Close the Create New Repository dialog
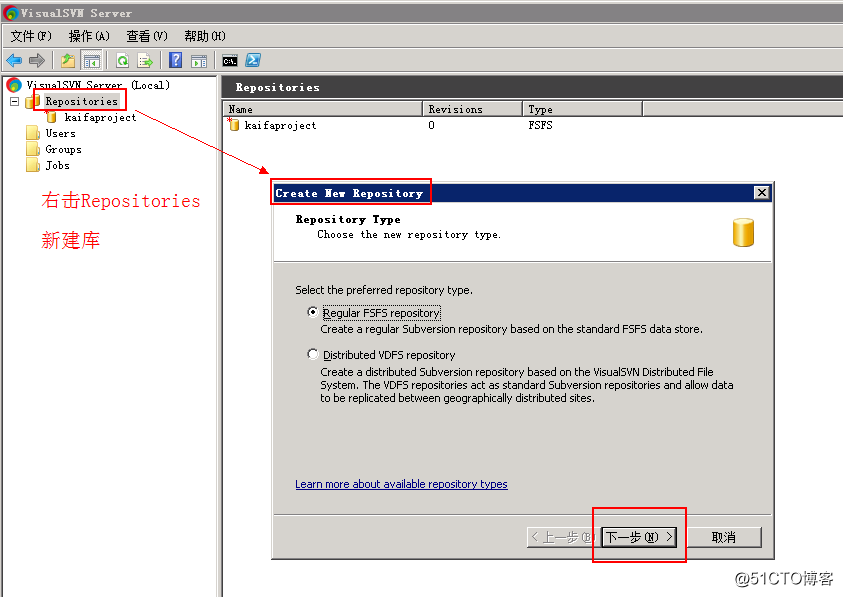Screen dimensions: 843x597 (761, 193)
